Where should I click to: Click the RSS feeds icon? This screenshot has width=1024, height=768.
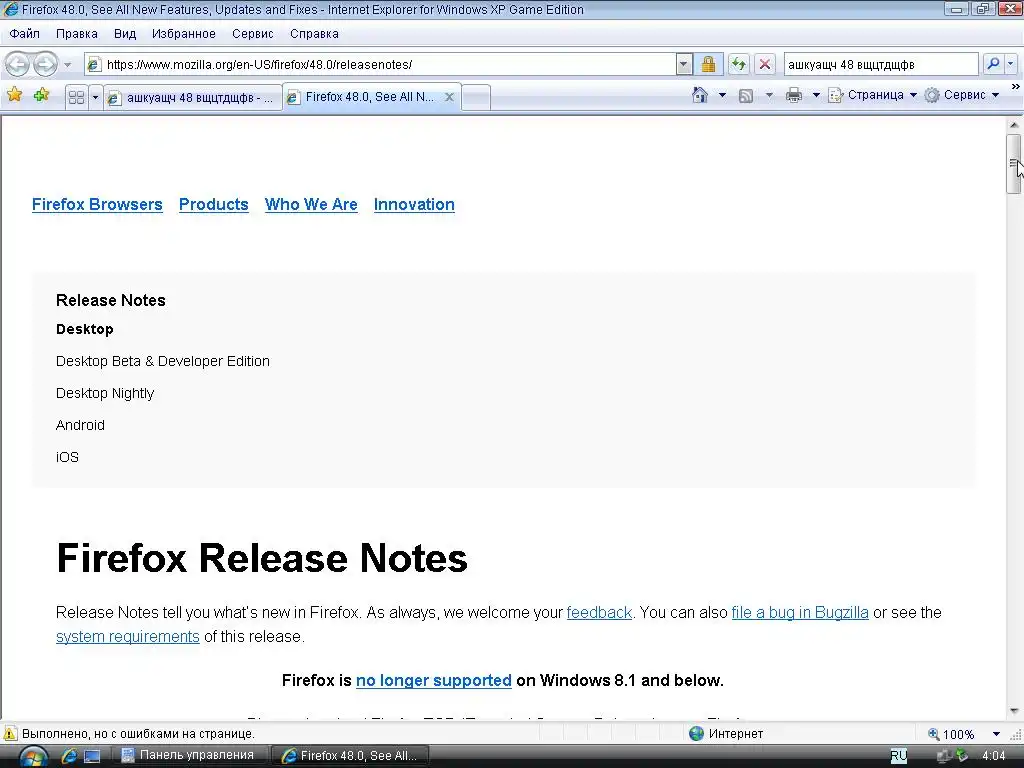[x=746, y=95]
